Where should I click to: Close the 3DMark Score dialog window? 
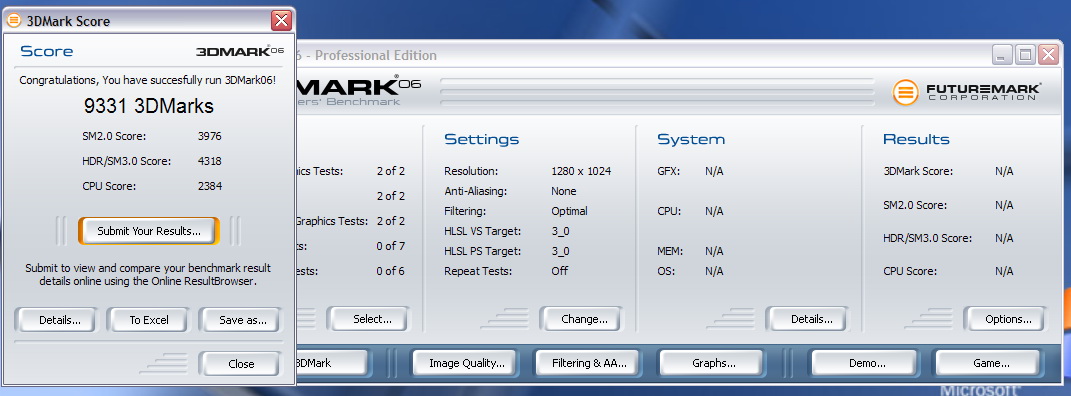click(281, 20)
